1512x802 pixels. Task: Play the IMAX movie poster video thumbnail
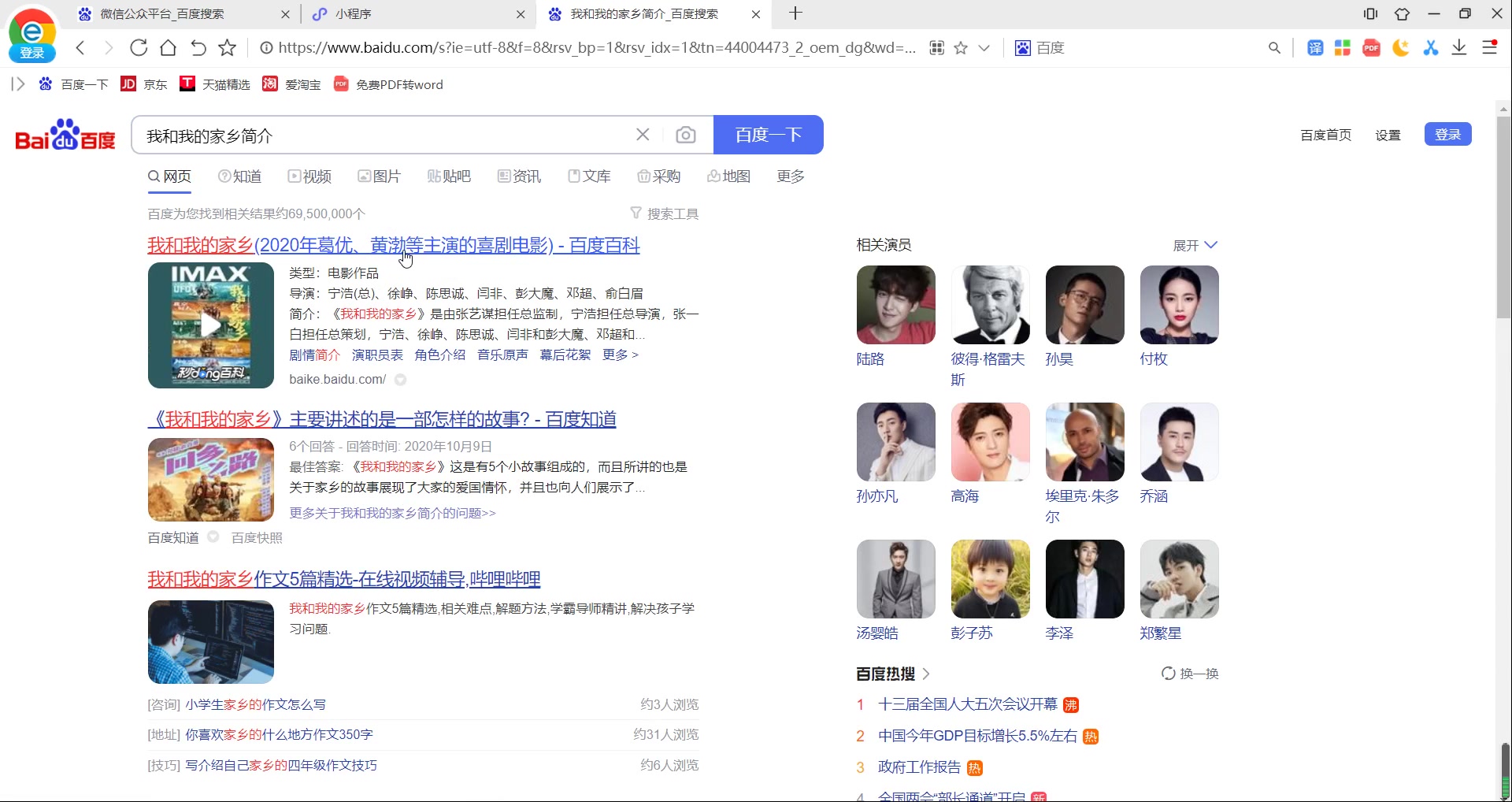point(210,325)
